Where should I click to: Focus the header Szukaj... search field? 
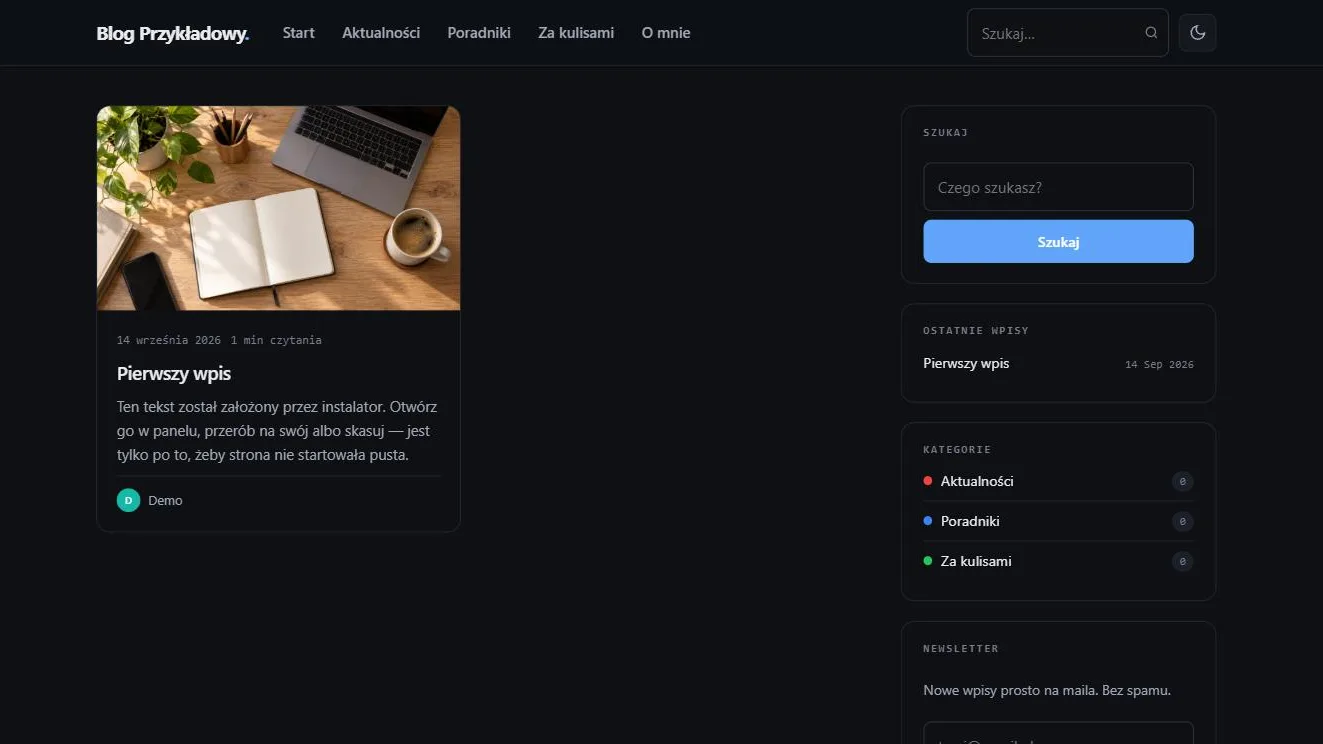click(1067, 33)
